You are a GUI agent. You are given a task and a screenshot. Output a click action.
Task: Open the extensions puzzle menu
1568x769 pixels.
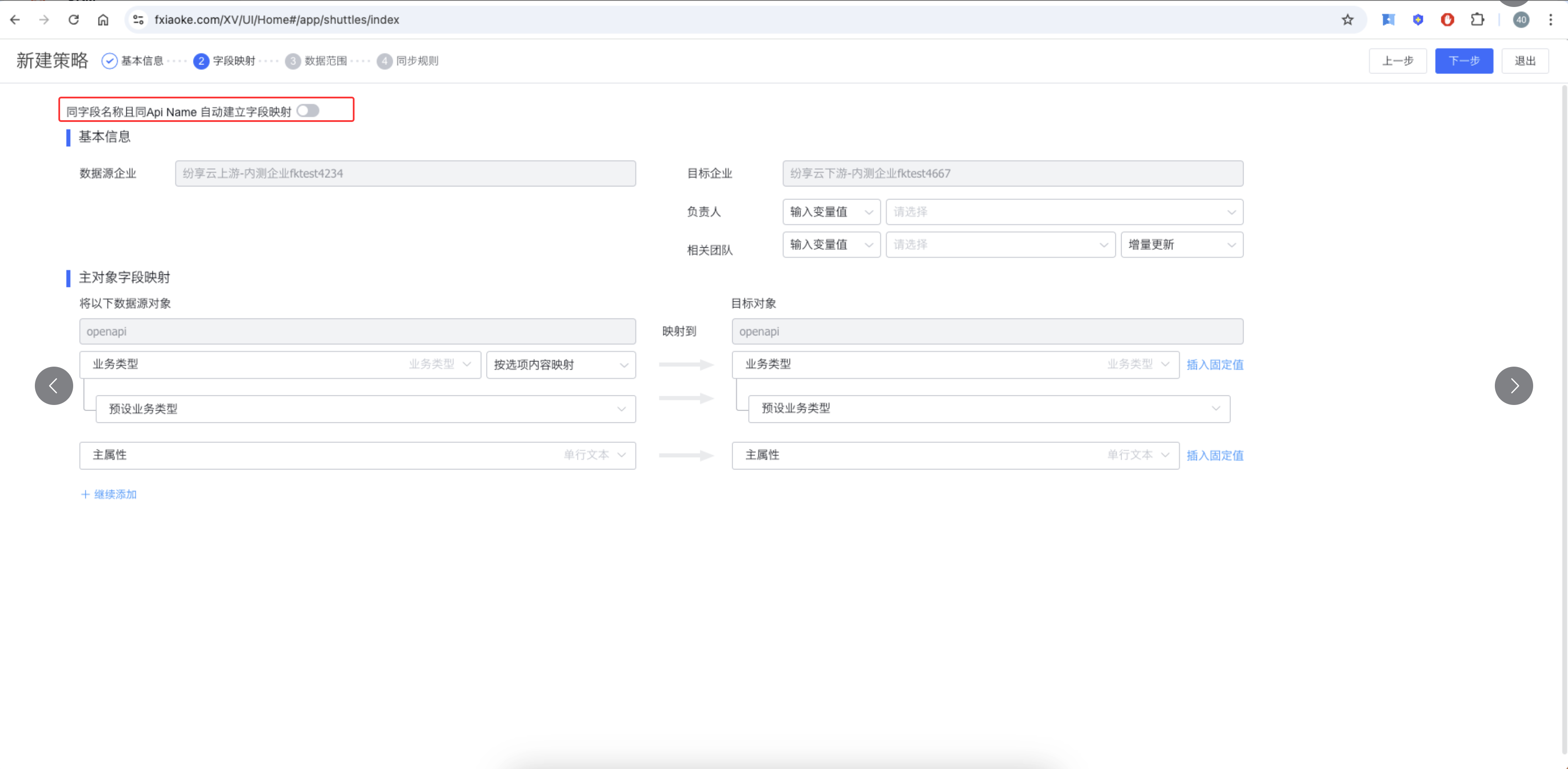click(x=1477, y=20)
